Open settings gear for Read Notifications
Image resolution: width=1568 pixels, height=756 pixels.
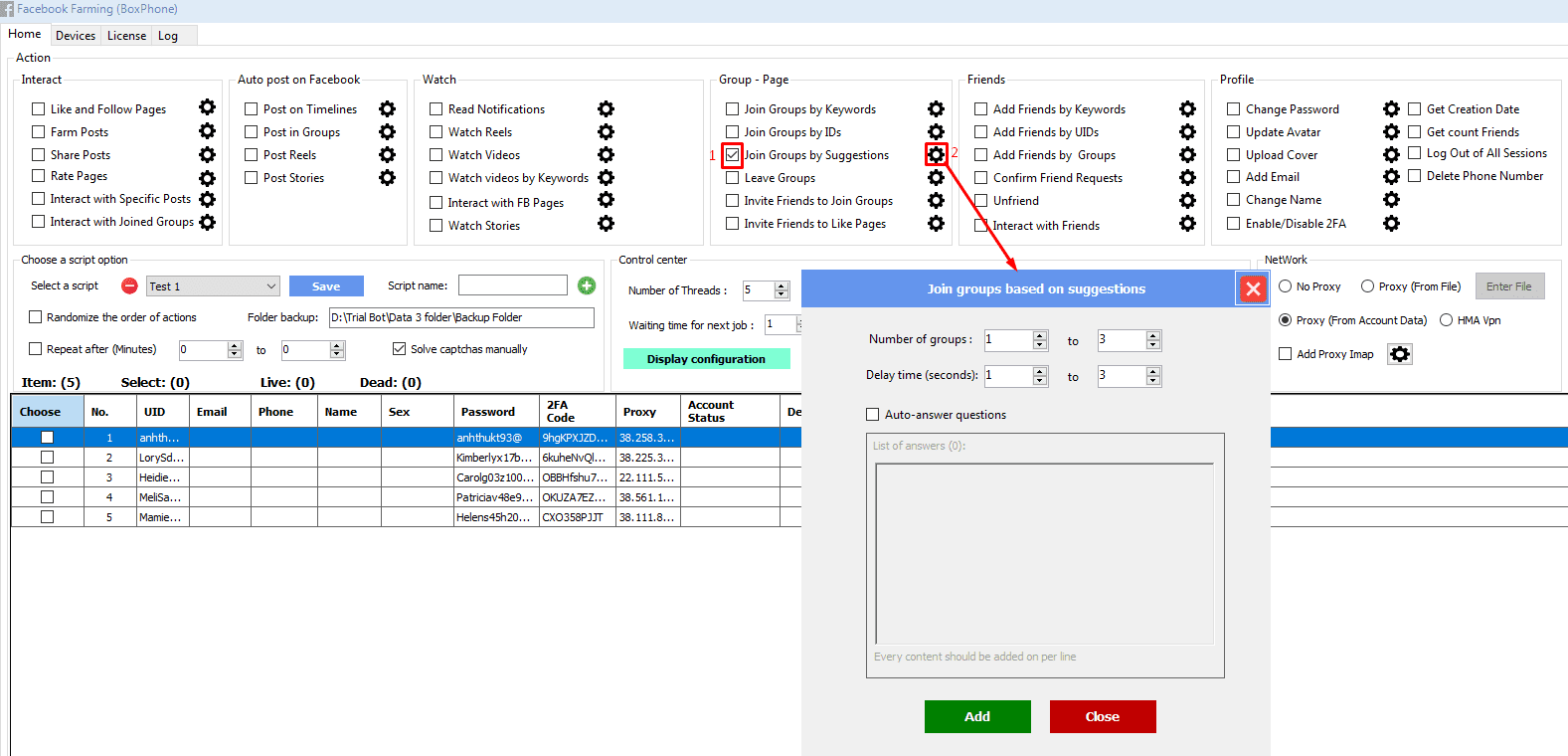(x=606, y=108)
